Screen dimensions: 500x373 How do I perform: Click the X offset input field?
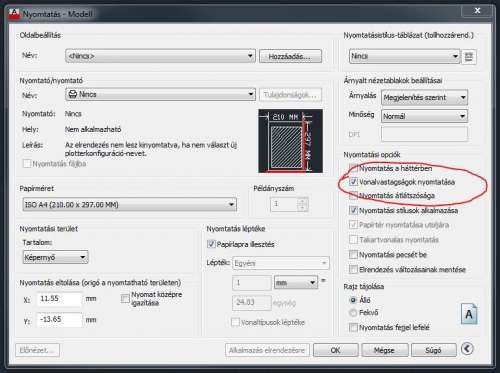pos(59,299)
